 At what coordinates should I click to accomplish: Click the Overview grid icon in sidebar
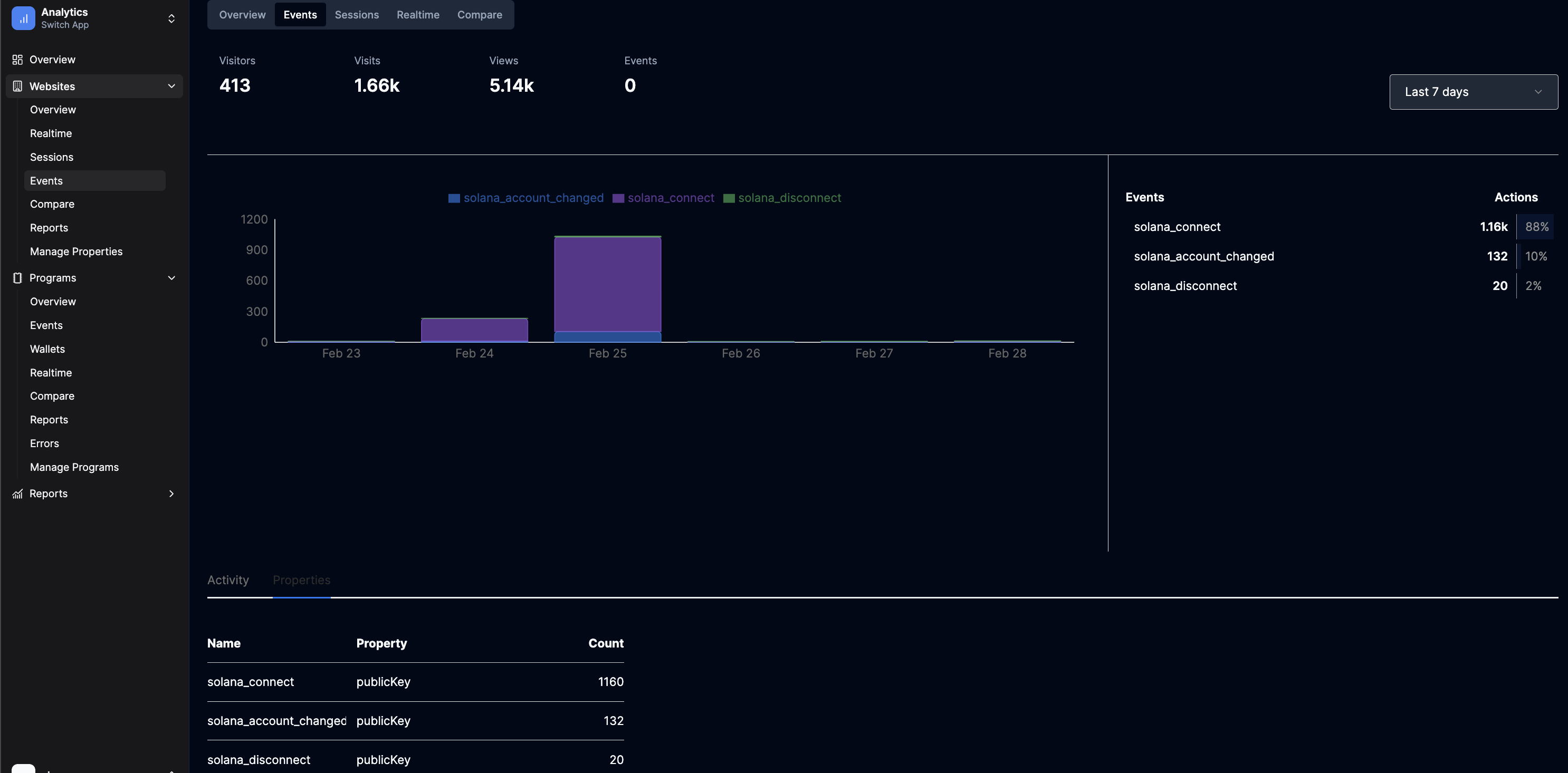tap(17, 60)
